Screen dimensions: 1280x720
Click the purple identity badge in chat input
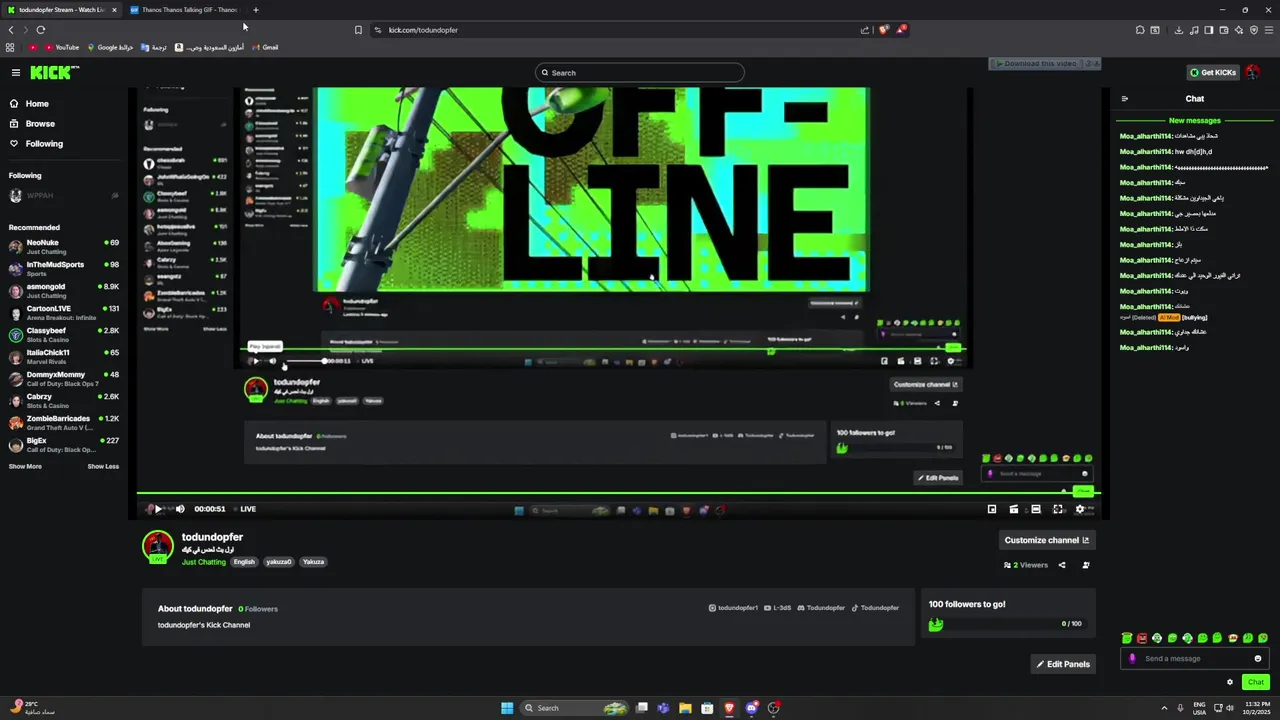point(1132,658)
